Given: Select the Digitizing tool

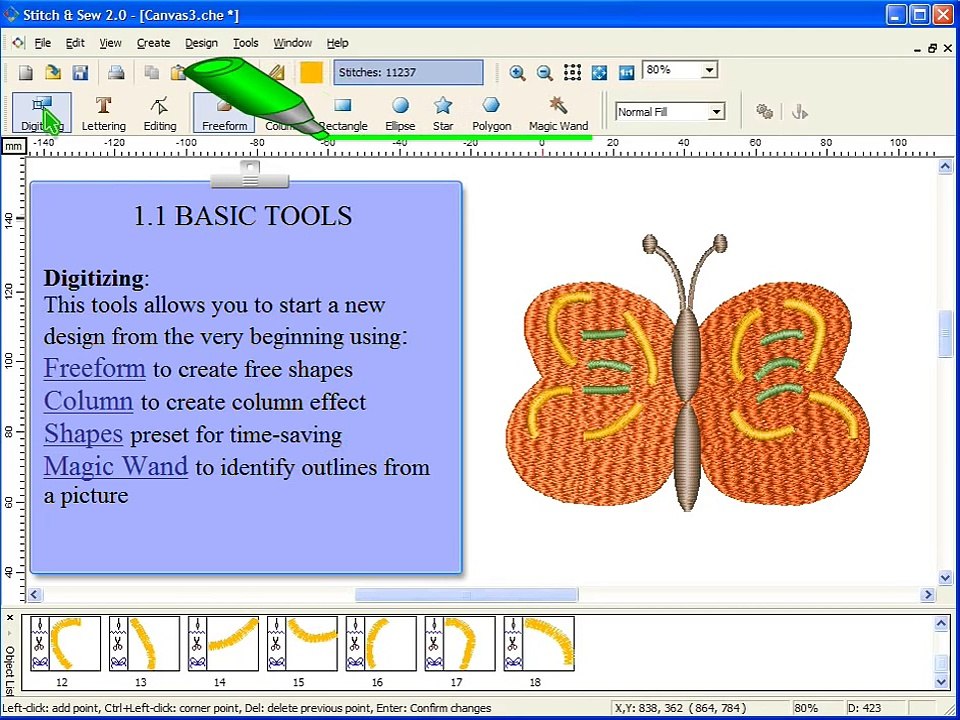Looking at the screenshot, I should coord(42,113).
